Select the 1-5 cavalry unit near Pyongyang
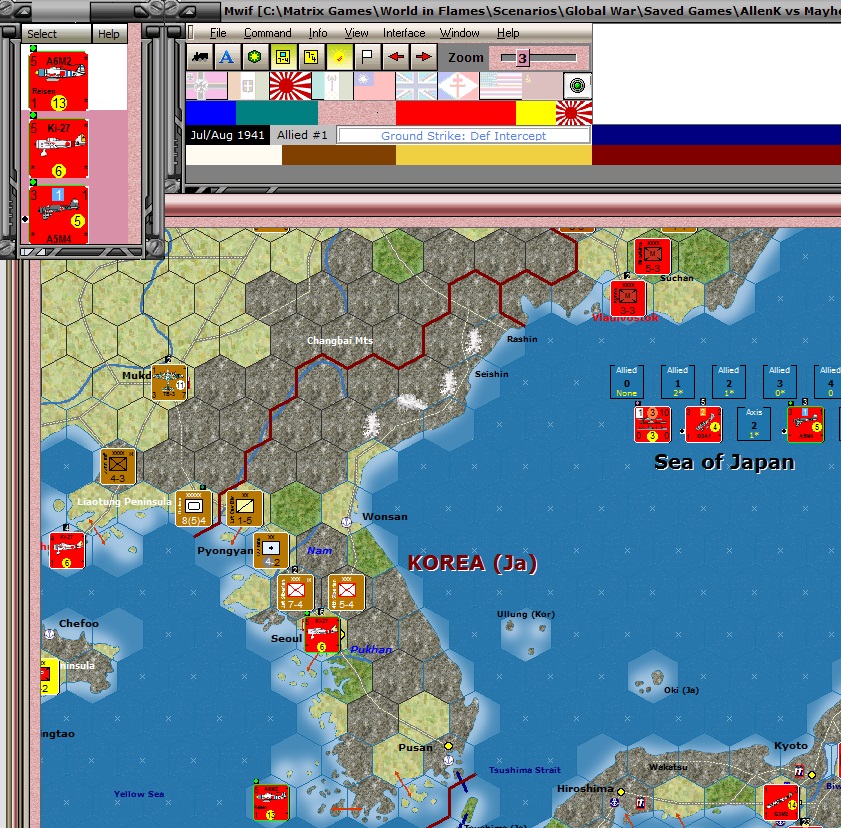The image size is (841, 828). coord(245,508)
